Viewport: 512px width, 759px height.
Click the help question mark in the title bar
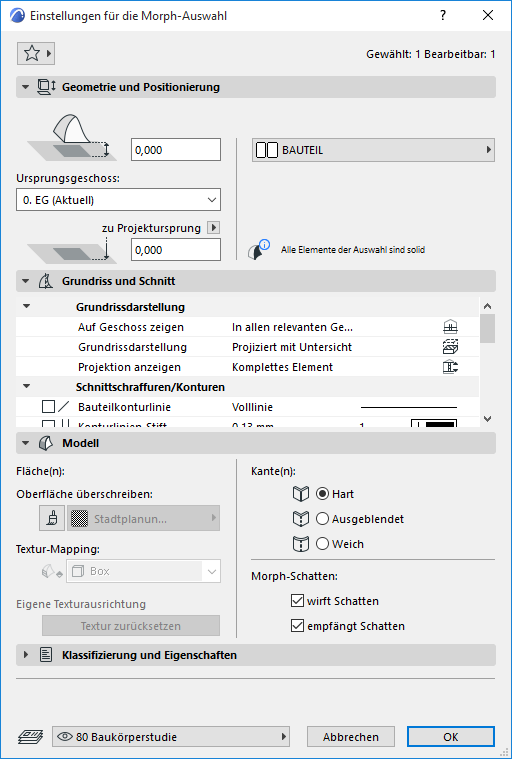[x=443, y=15]
